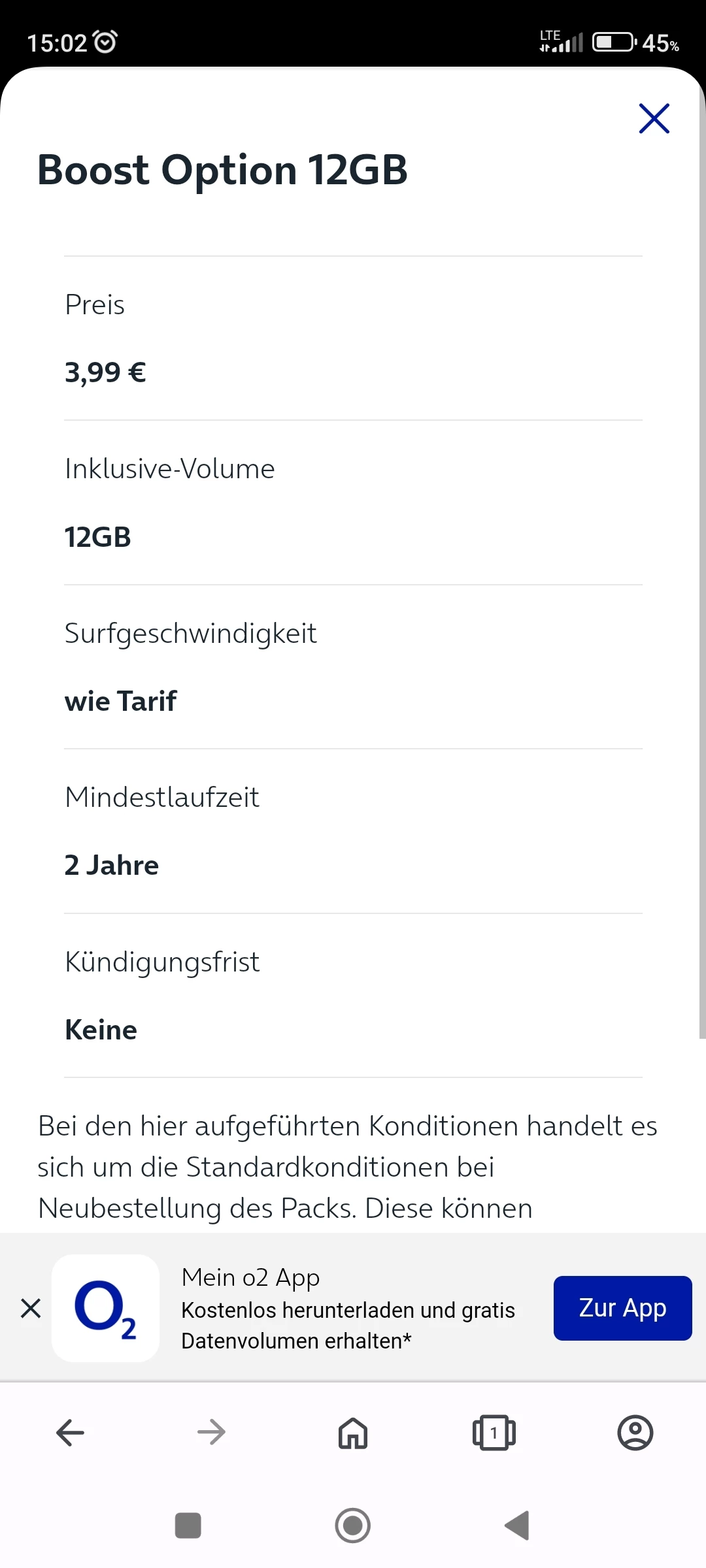This screenshot has height=1568, width=706.
Task: Tap the page scrollbar on the right
Action: [x=701, y=588]
